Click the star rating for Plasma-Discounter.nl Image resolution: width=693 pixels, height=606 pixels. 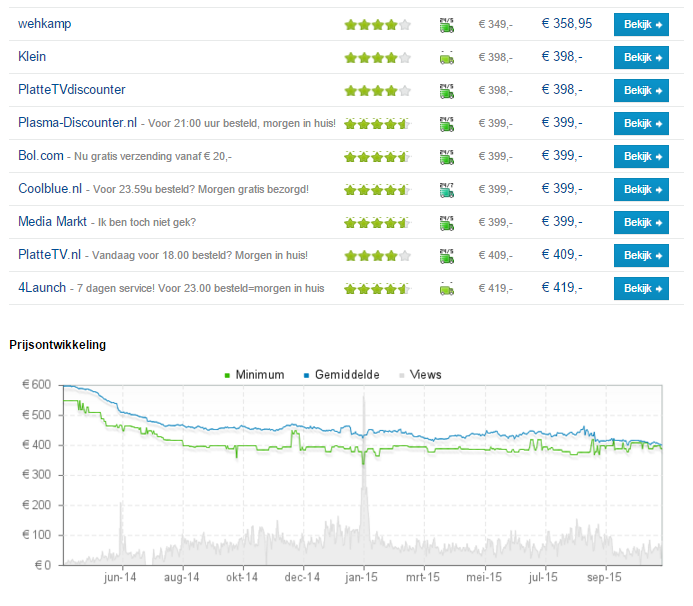click(x=377, y=124)
